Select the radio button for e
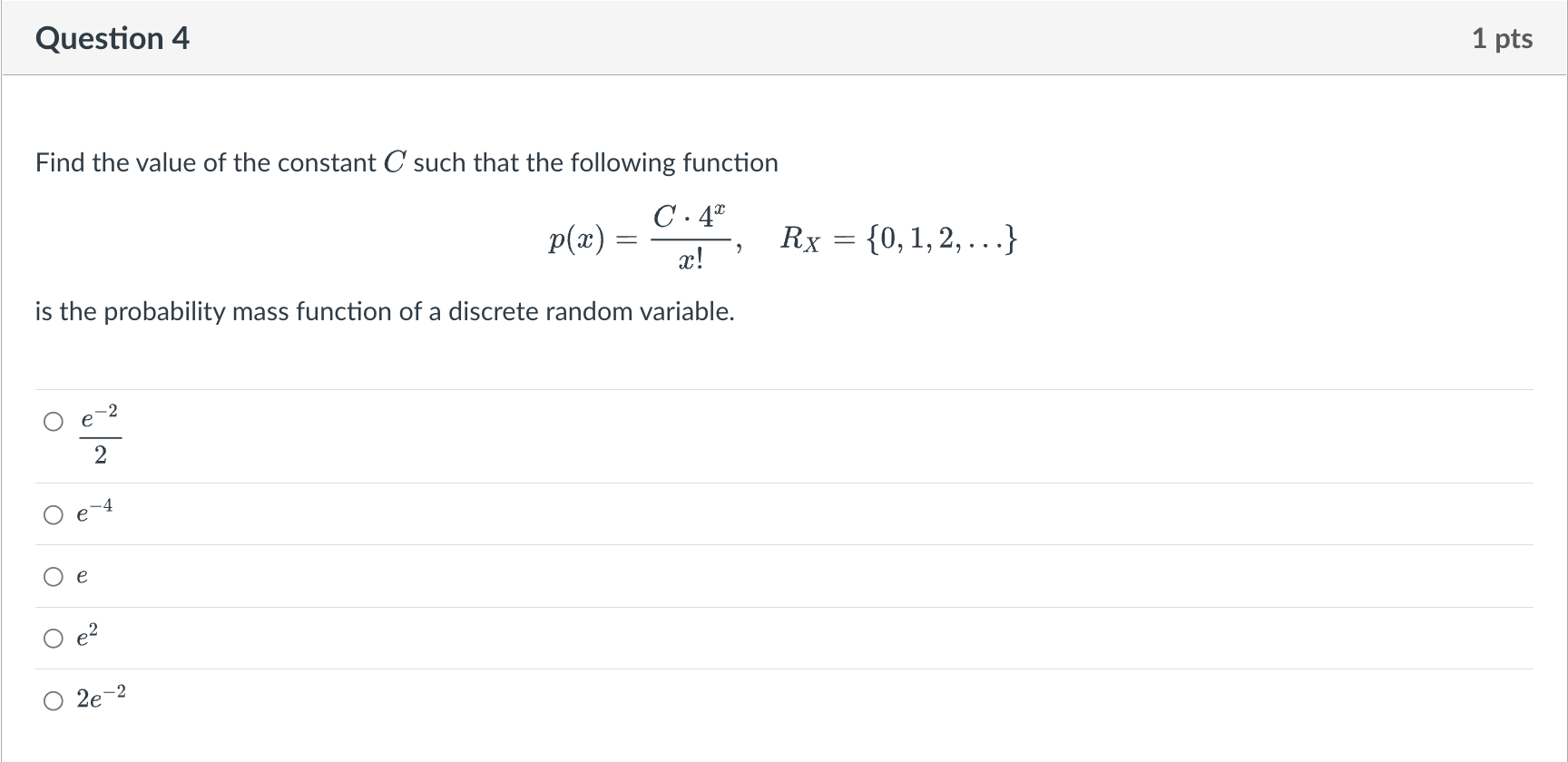Viewport: 1568px width, 762px height. pos(53,575)
